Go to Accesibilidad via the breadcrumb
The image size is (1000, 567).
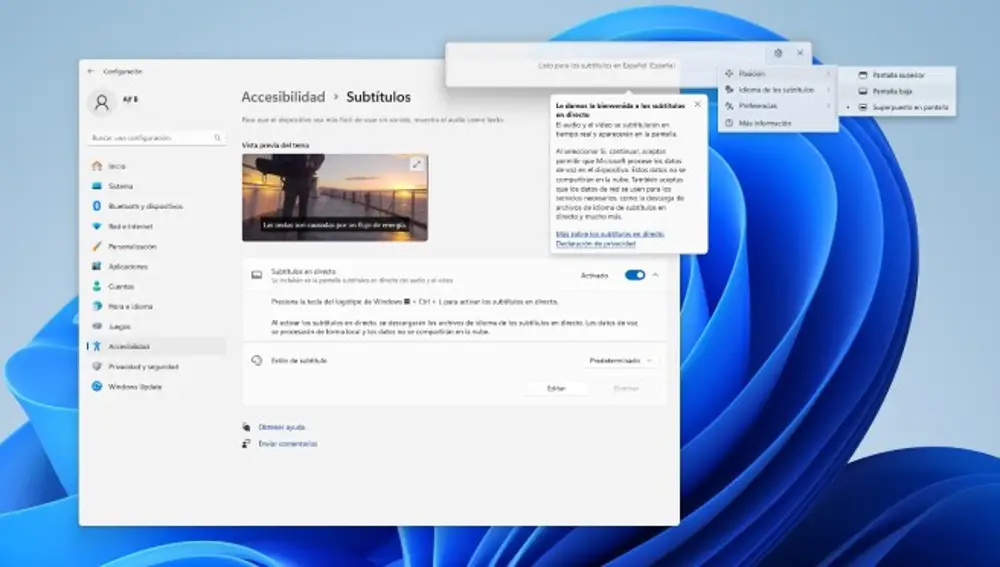pyautogui.click(x=283, y=97)
